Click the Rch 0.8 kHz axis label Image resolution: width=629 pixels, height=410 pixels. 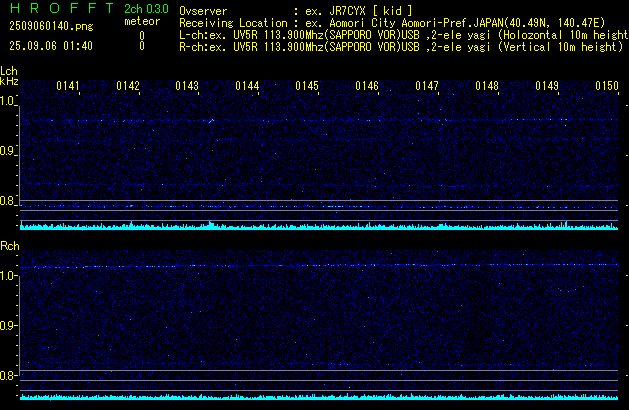(7, 375)
